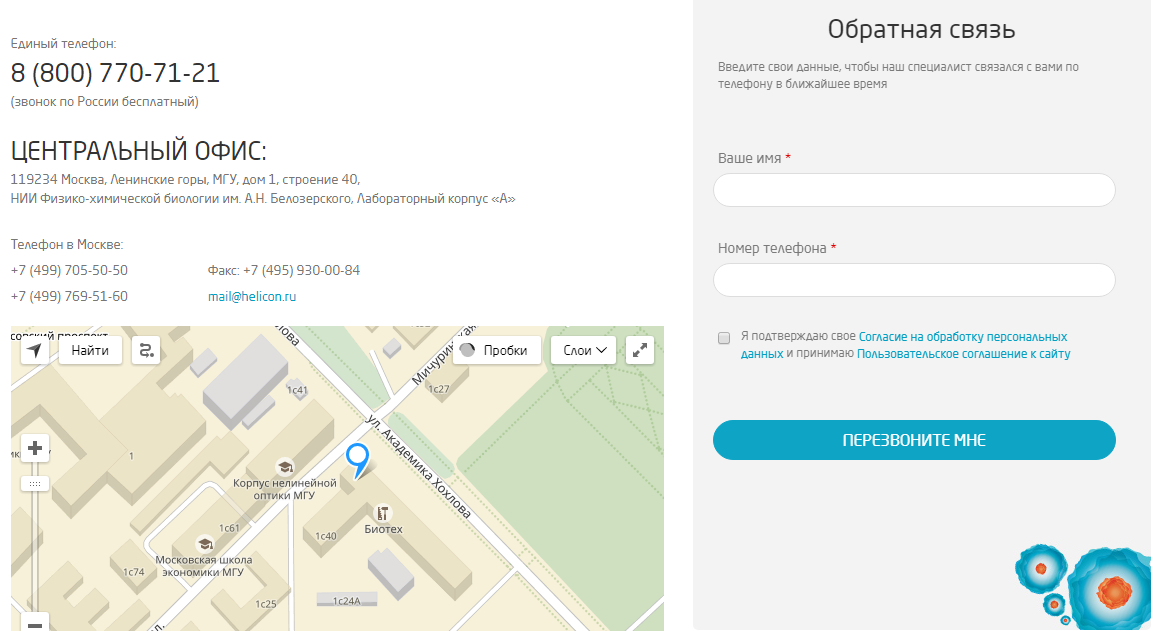Zoom in the map with plus button
The image size is (1171, 631).
(35, 448)
